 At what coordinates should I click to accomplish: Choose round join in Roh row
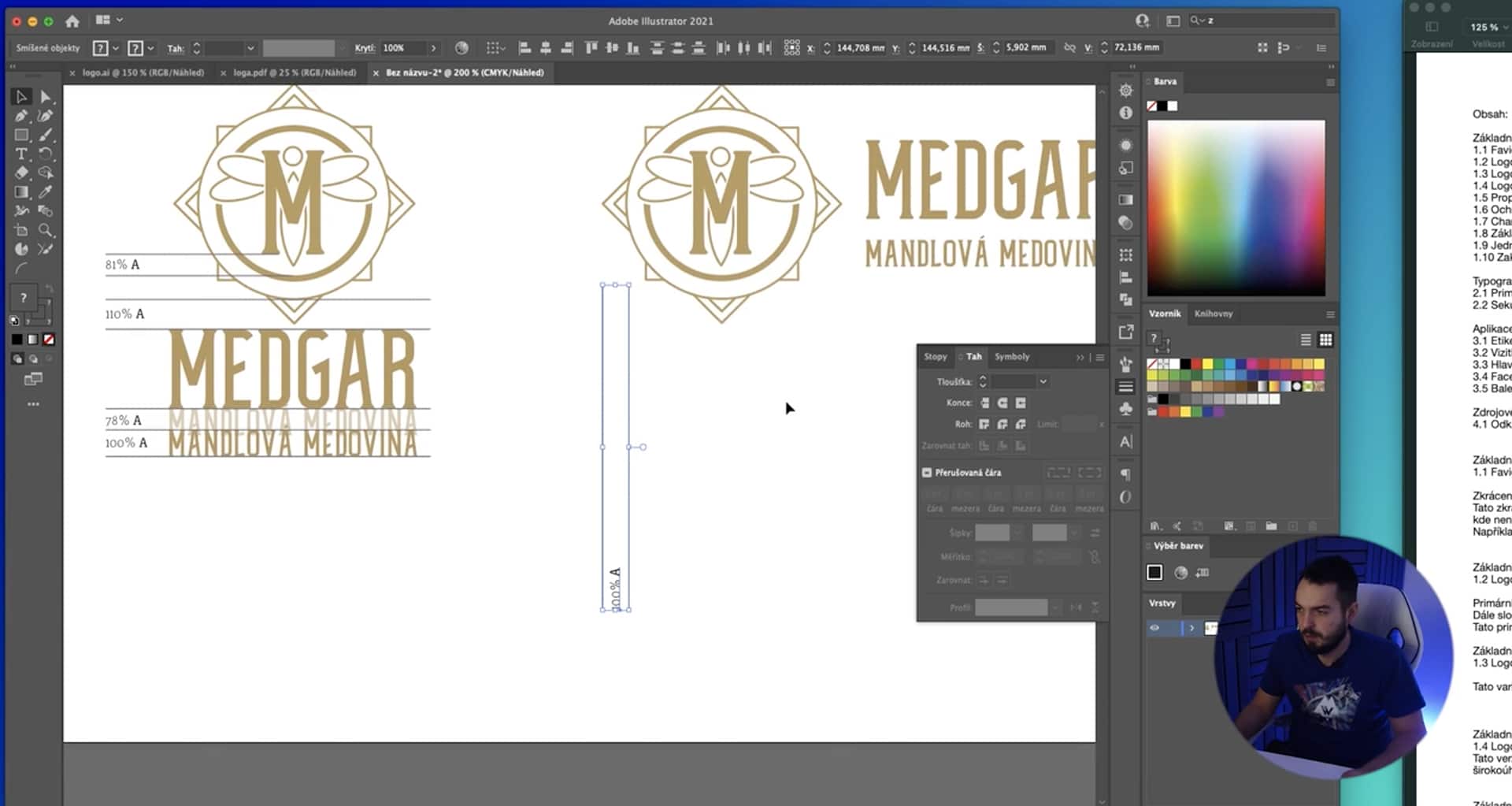tap(1002, 424)
